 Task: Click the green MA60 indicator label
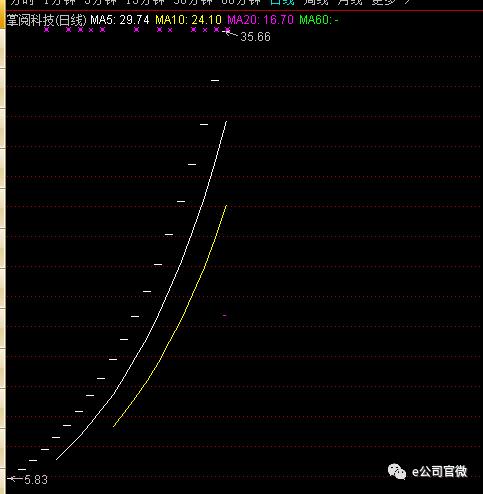point(319,20)
